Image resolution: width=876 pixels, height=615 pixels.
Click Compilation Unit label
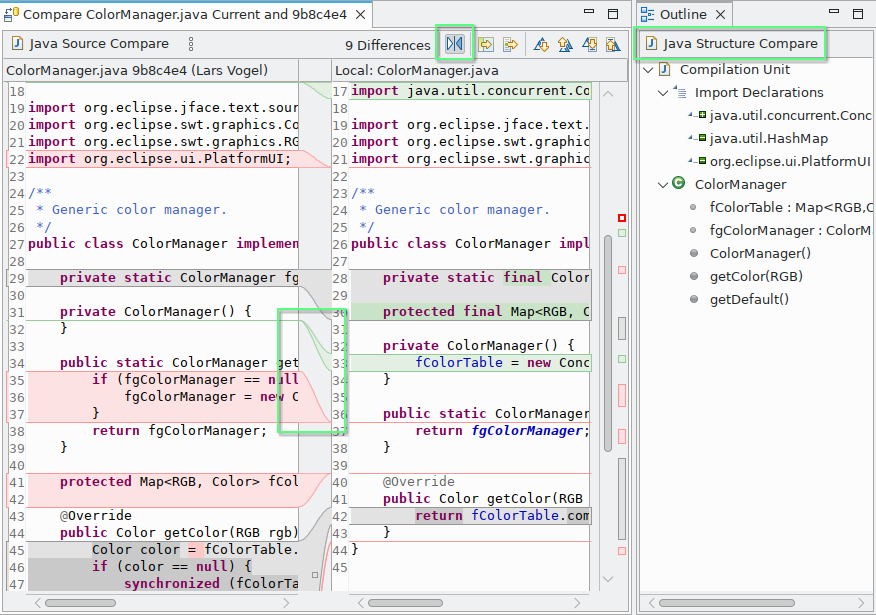pos(735,69)
